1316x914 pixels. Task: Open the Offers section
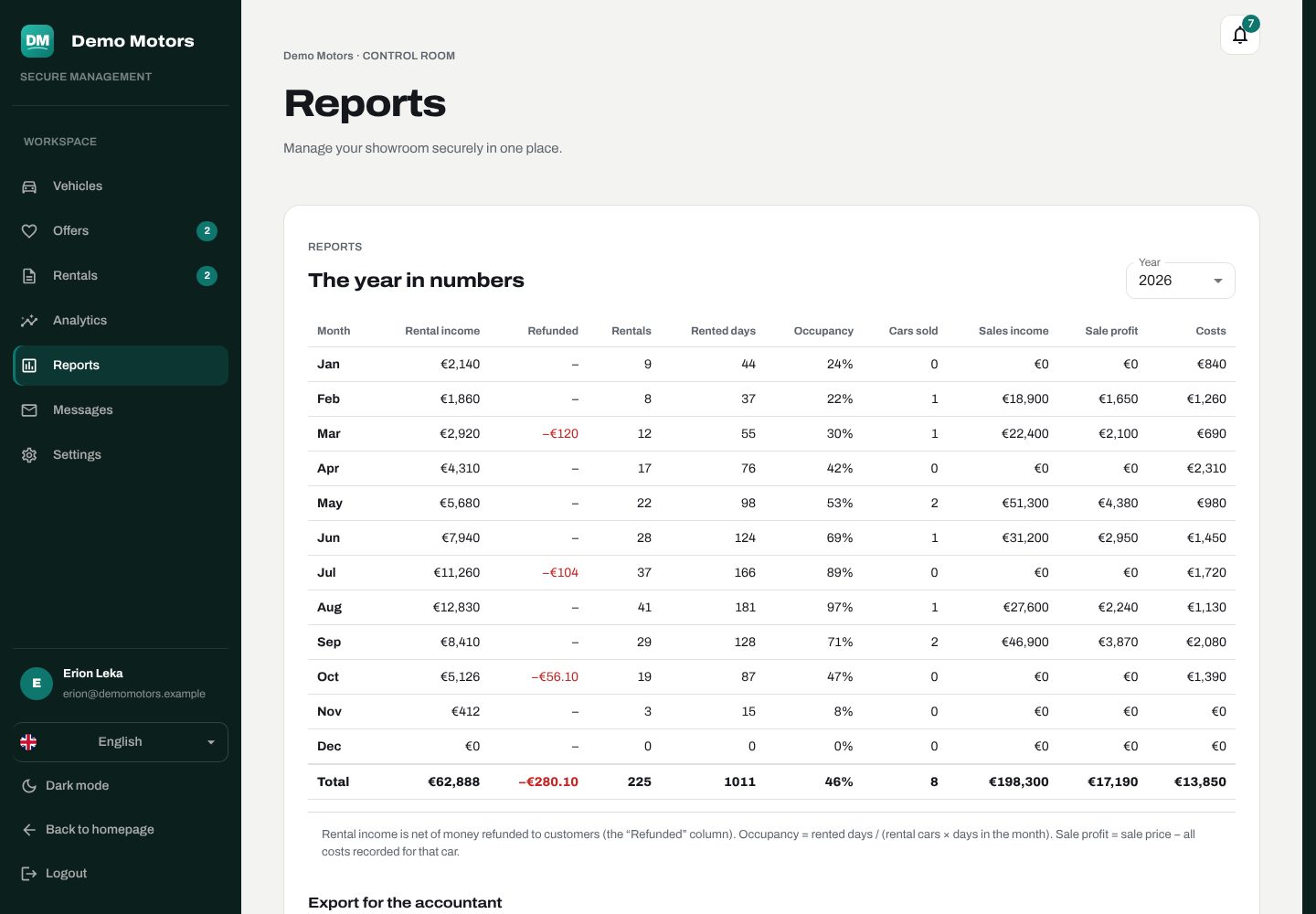121,231
